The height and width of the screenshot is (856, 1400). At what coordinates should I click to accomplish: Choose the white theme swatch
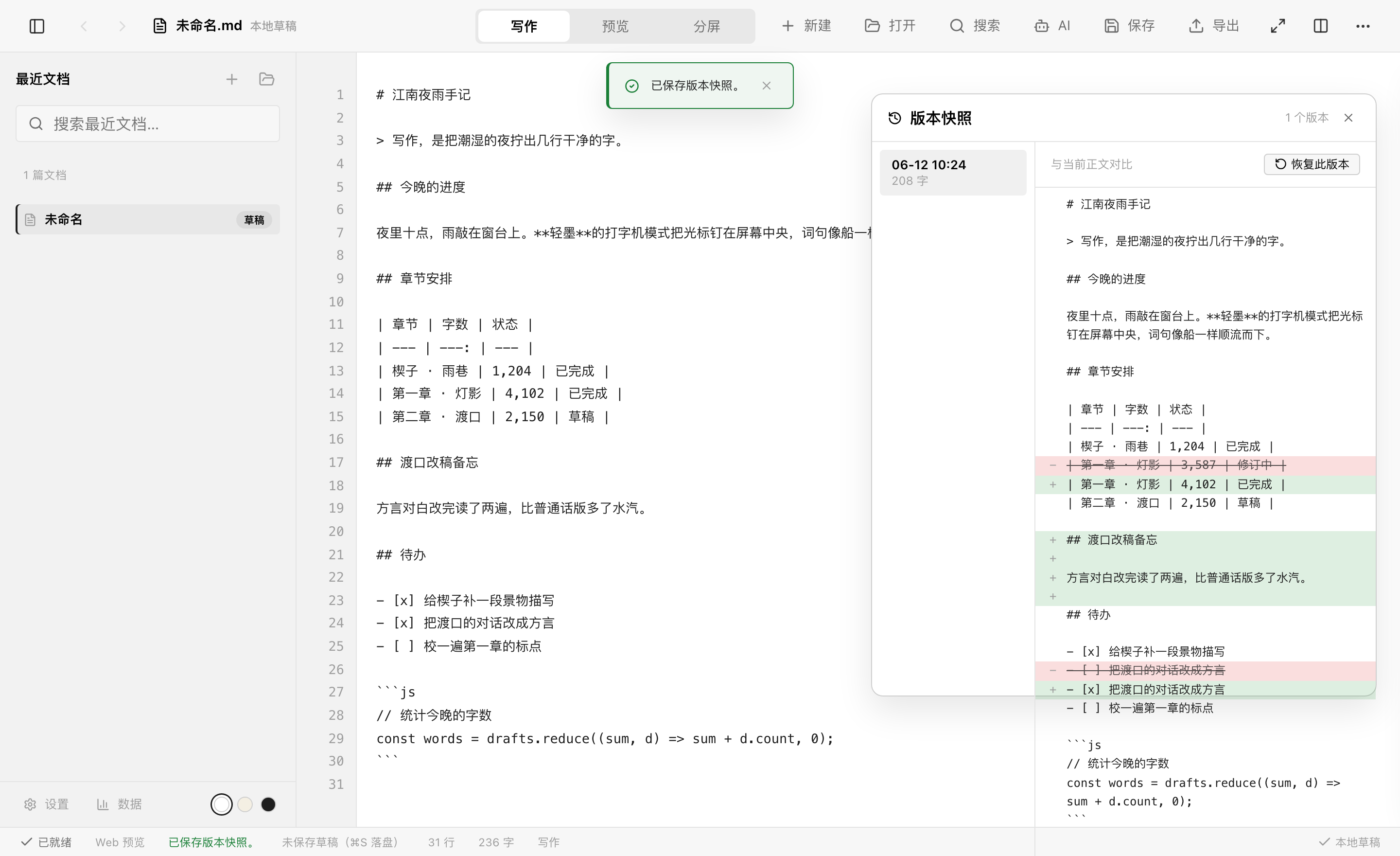(x=222, y=804)
